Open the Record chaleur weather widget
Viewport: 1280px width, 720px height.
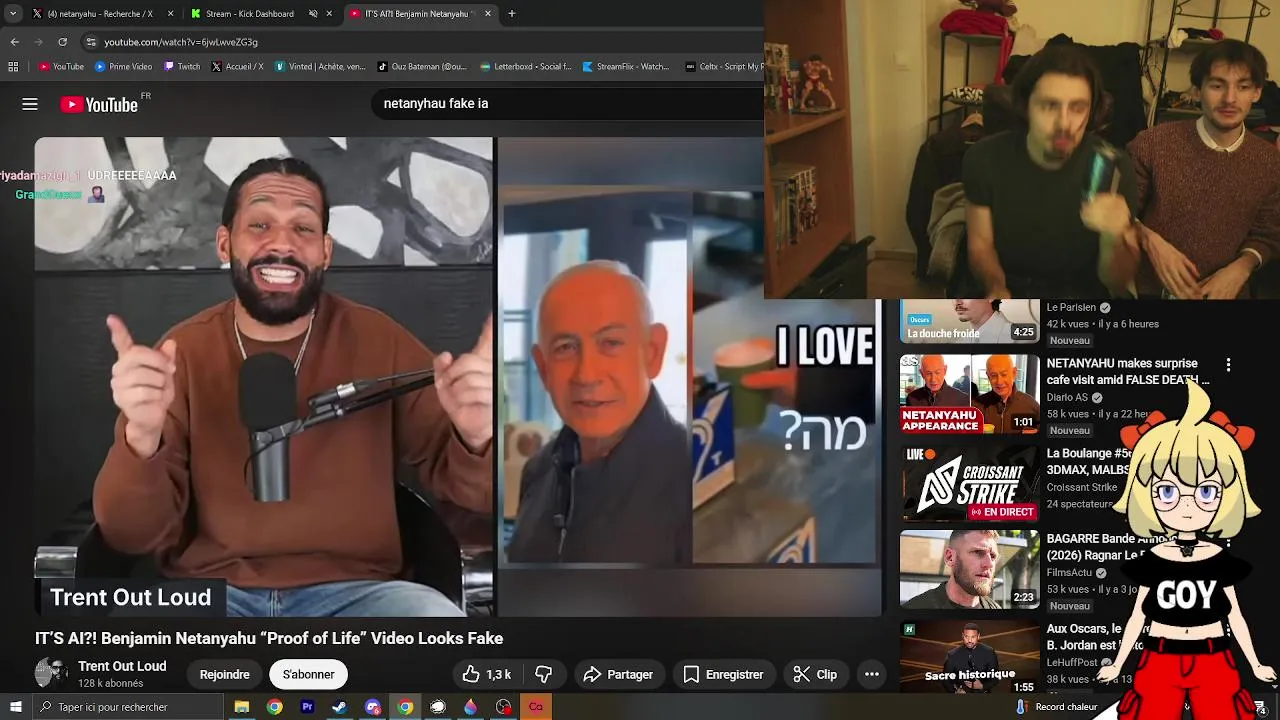click(1057, 707)
